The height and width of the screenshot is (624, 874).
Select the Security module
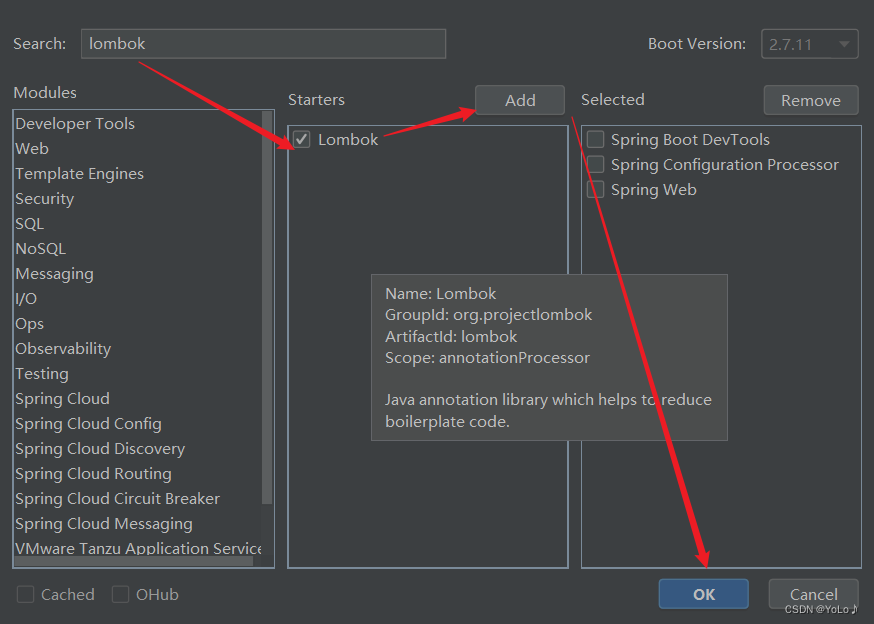[137, 199]
